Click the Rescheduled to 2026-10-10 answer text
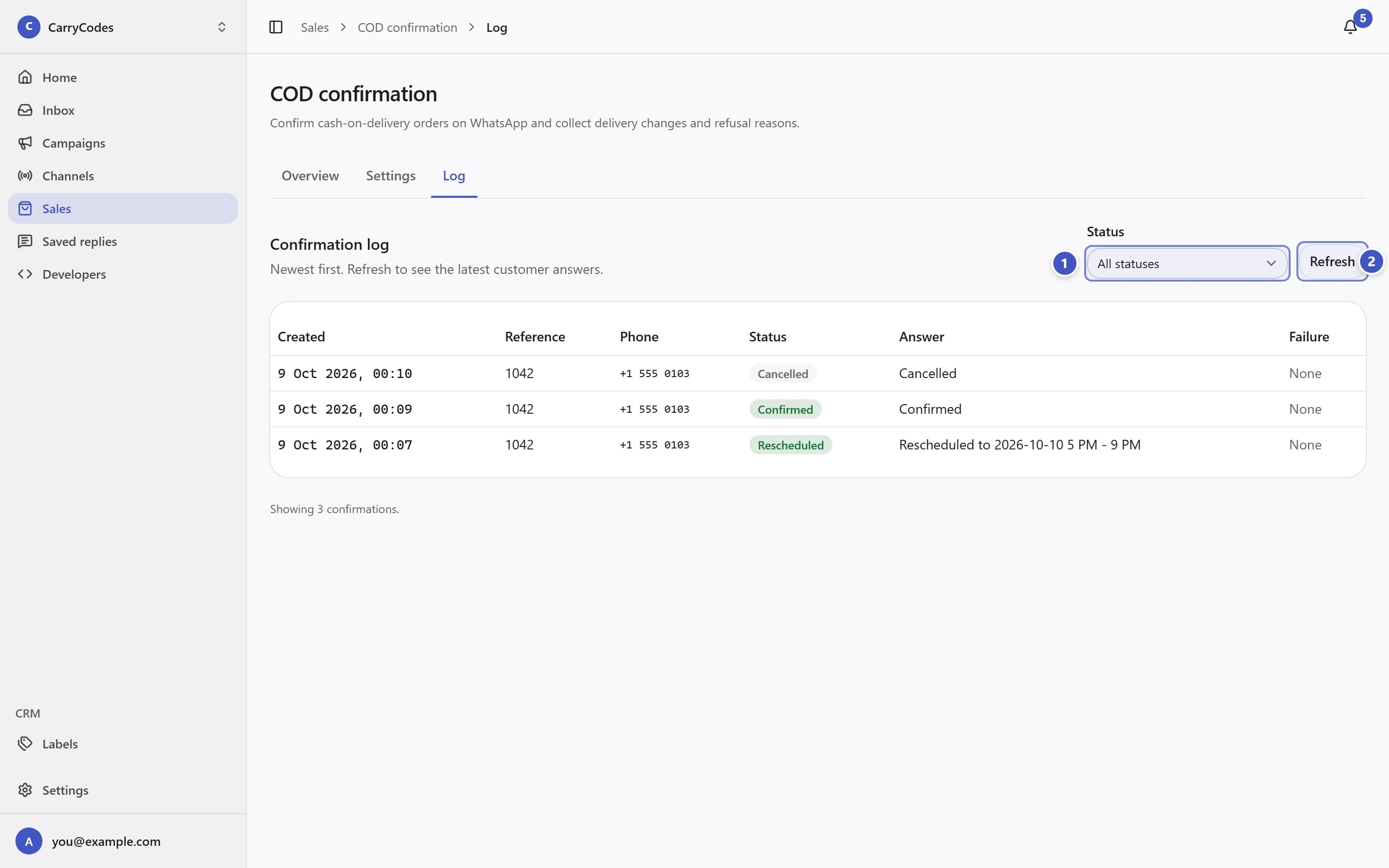 click(x=1020, y=445)
